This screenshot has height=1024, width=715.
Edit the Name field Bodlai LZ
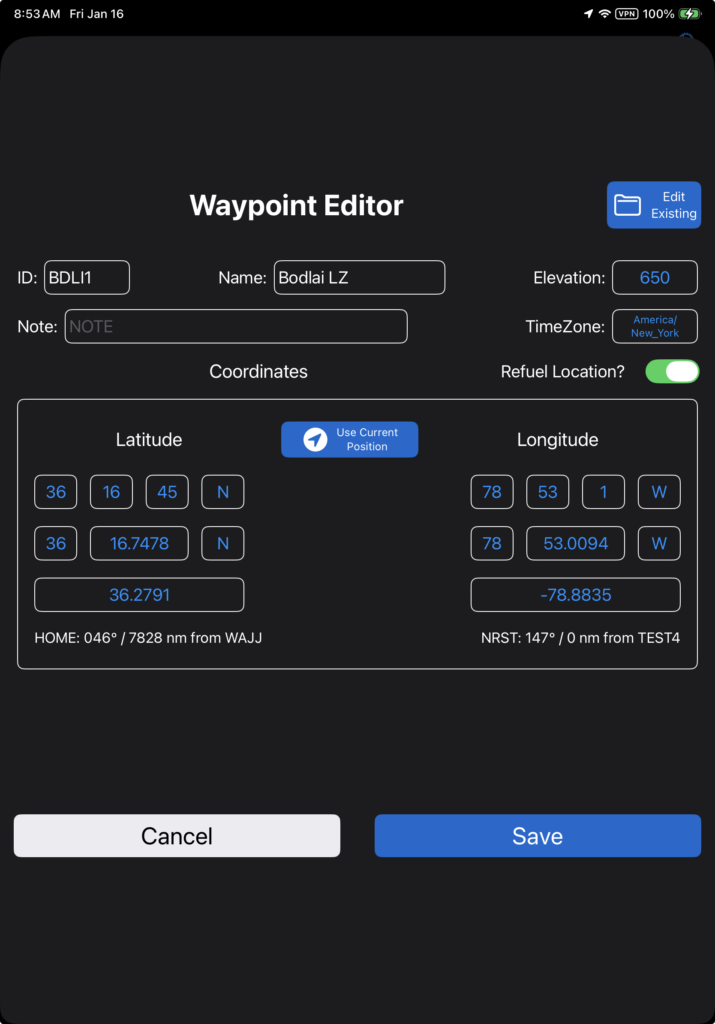359,278
